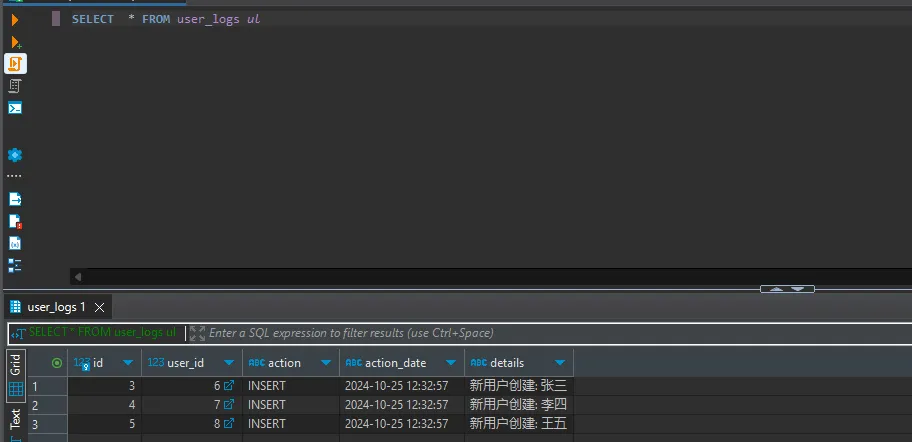Click the table icon on user_logs 1 tab
This screenshot has width=912, height=442.
pos(16,306)
